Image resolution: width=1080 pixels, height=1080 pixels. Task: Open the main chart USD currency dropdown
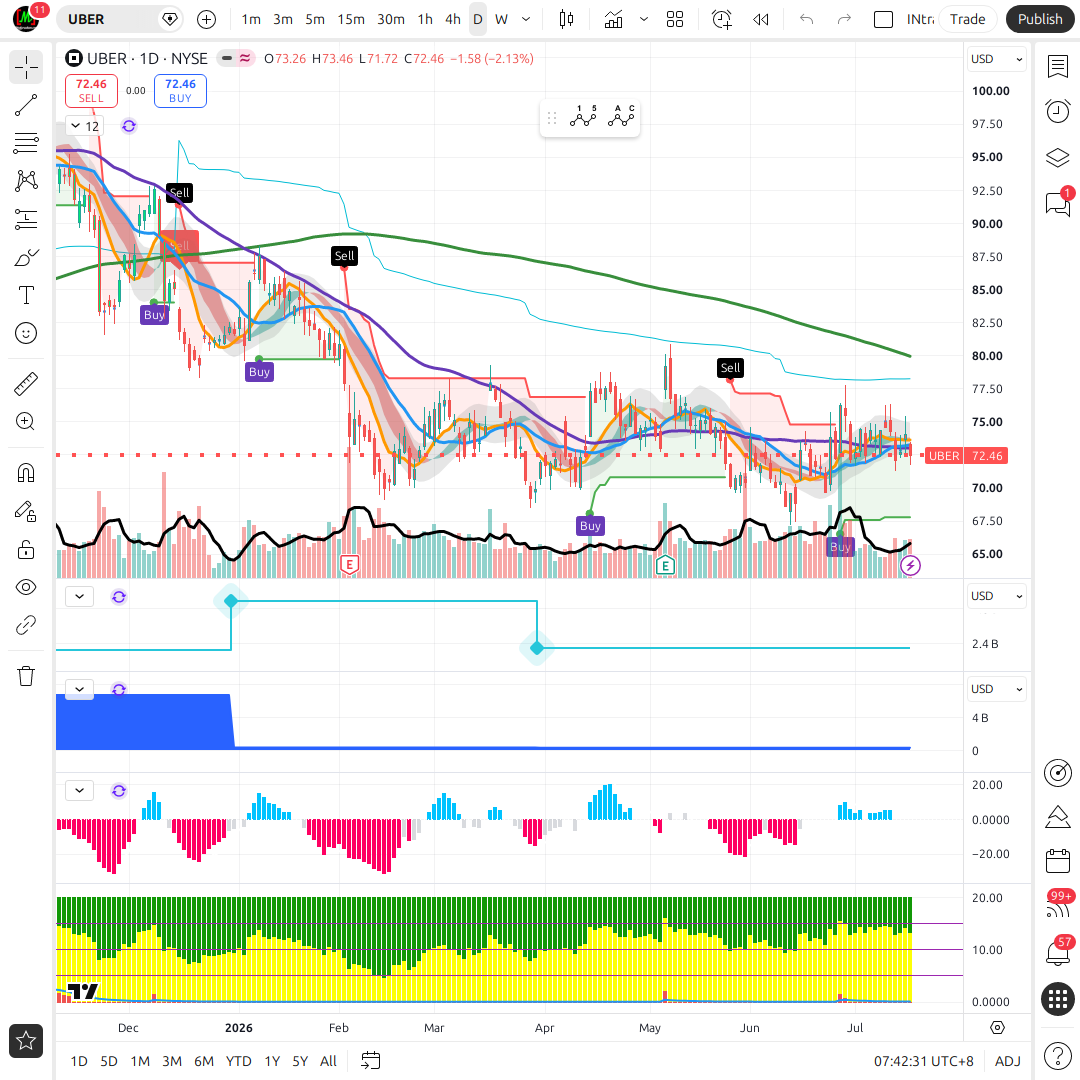997,59
